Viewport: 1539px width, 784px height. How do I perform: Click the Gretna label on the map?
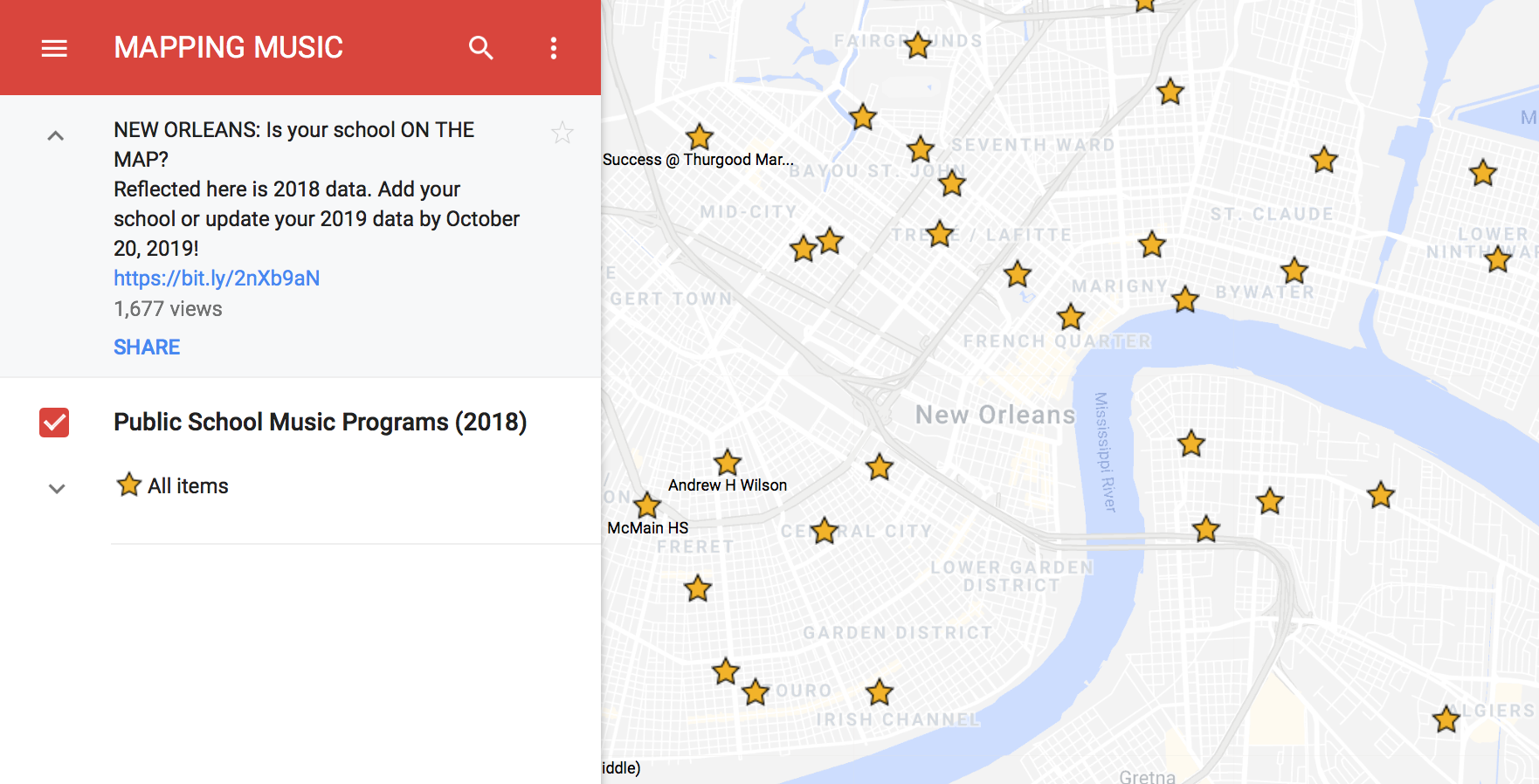pos(1147,776)
